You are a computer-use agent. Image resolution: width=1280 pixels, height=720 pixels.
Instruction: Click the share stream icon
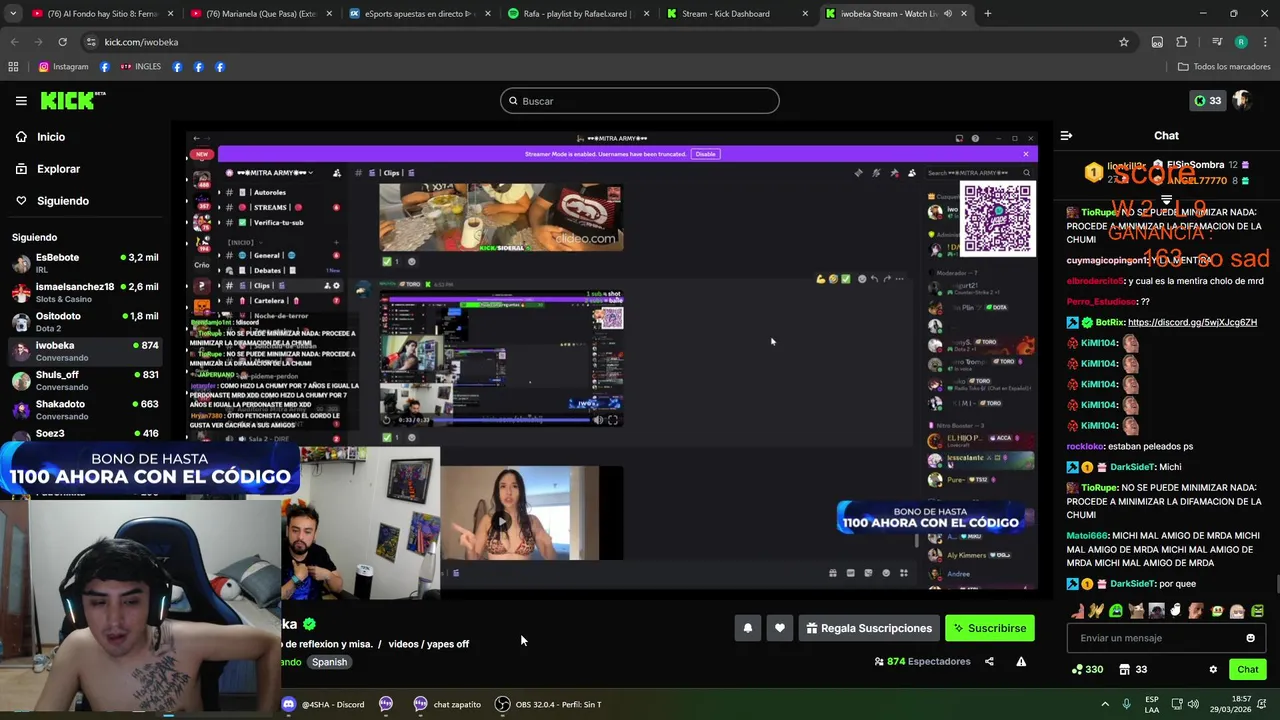coord(989,661)
